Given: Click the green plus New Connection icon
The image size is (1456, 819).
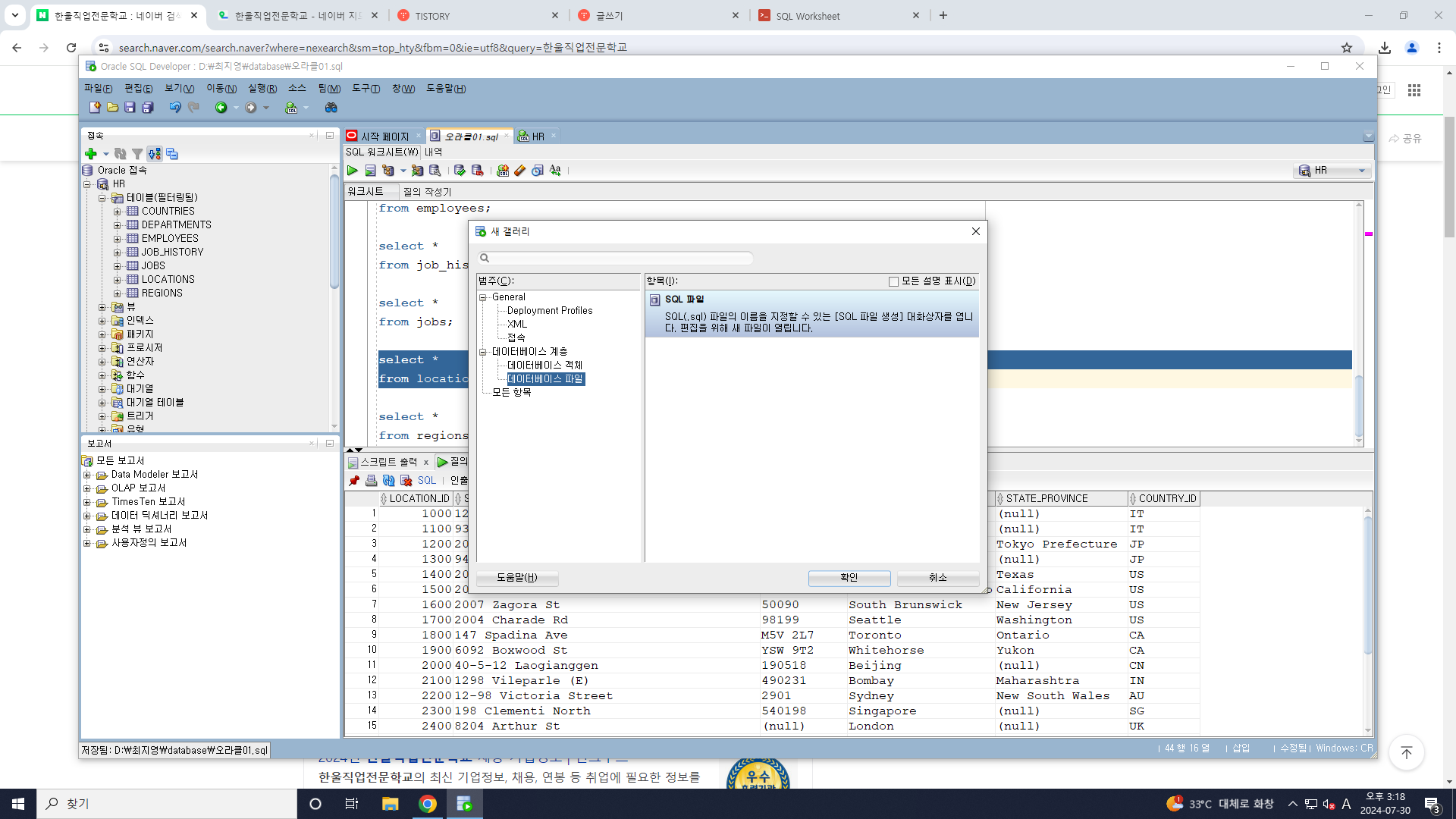Looking at the screenshot, I should click(x=91, y=154).
